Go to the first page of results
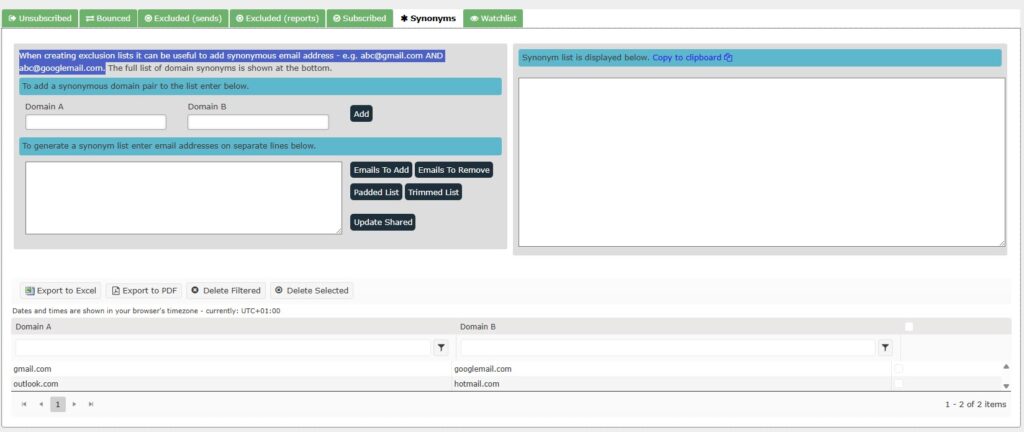 click(25, 404)
